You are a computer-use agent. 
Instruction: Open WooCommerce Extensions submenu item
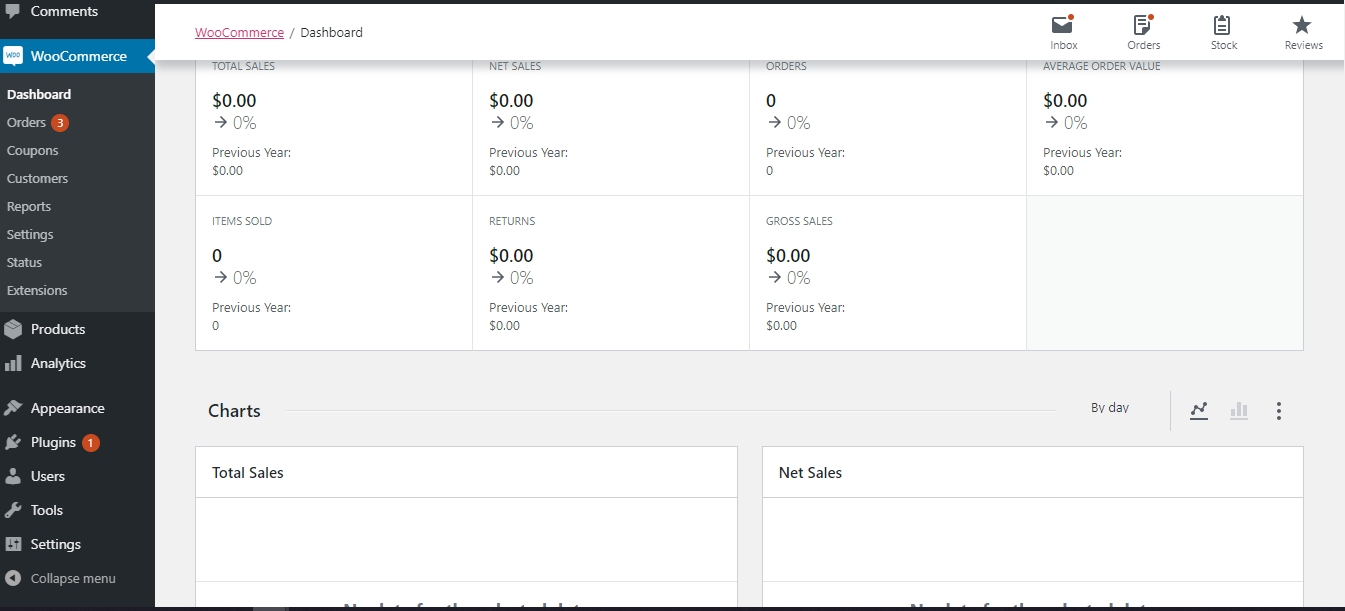point(37,291)
